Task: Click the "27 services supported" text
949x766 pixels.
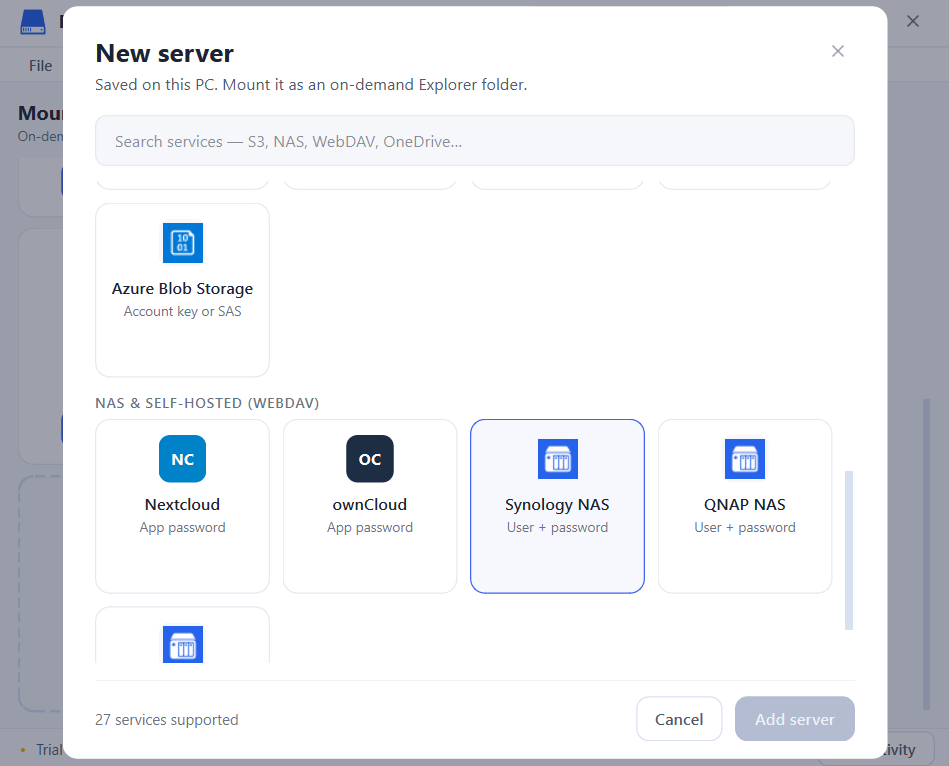Action: point(166,719)
